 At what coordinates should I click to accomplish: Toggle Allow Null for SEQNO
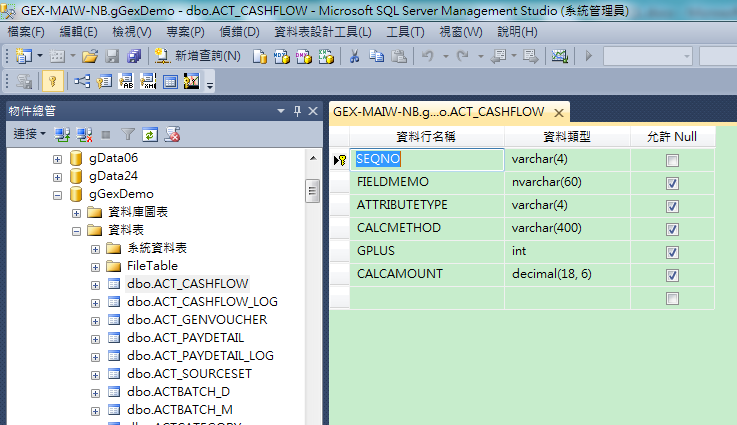tap(672, 160)
